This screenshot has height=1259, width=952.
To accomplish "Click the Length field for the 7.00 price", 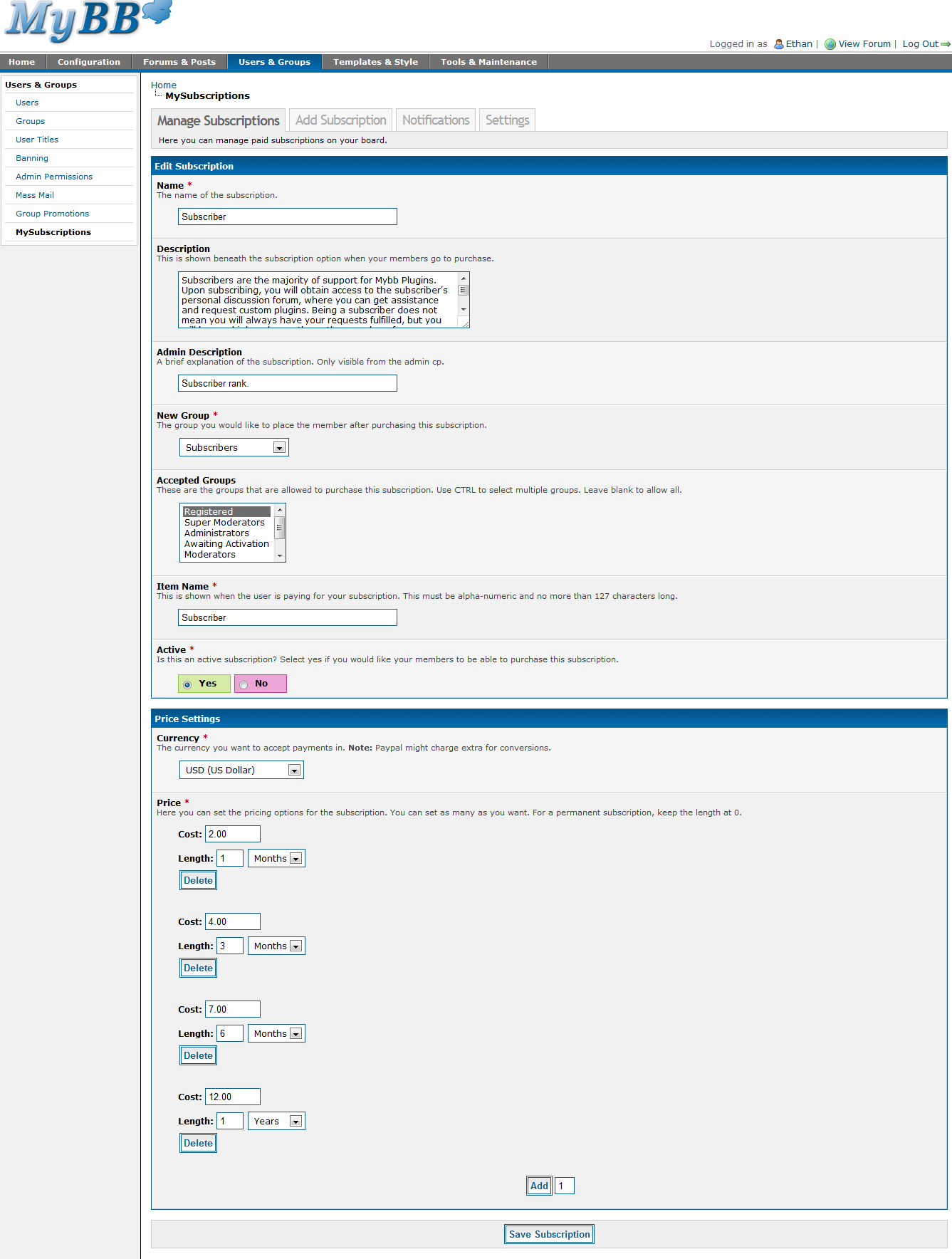I will coord(230,1034).
